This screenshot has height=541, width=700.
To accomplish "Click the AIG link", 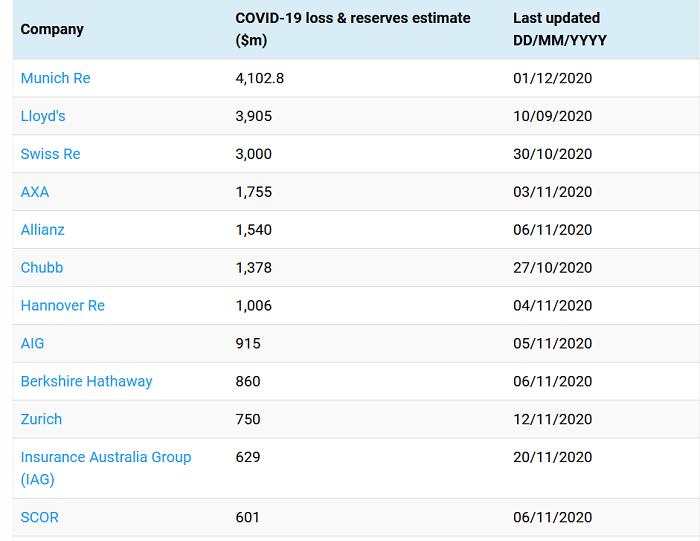I will (32, 344).
